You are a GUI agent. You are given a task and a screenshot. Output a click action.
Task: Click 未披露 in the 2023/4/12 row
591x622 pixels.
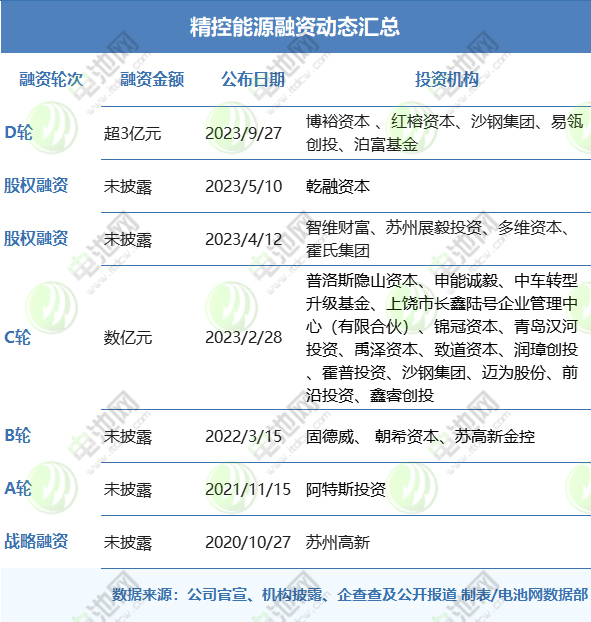click(128, 240)
